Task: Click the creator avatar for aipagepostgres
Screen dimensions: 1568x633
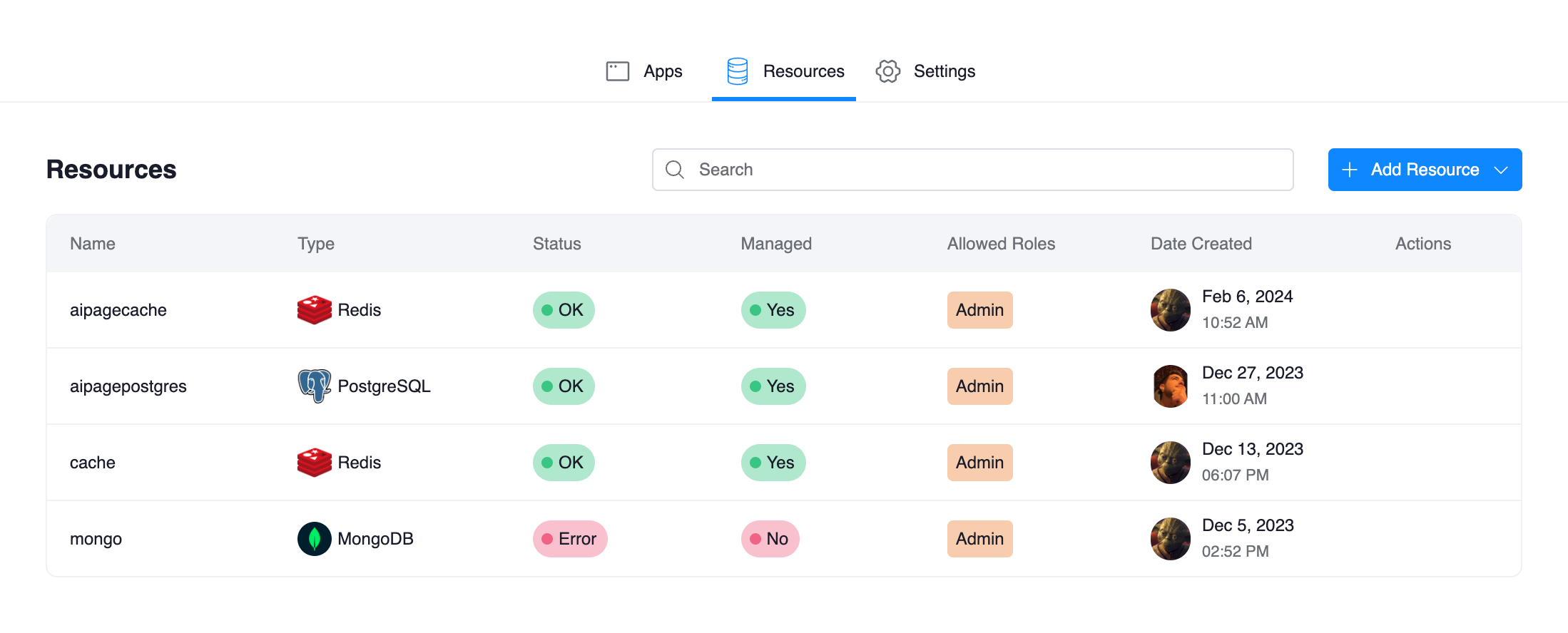Action: [x=1170, y=386]
